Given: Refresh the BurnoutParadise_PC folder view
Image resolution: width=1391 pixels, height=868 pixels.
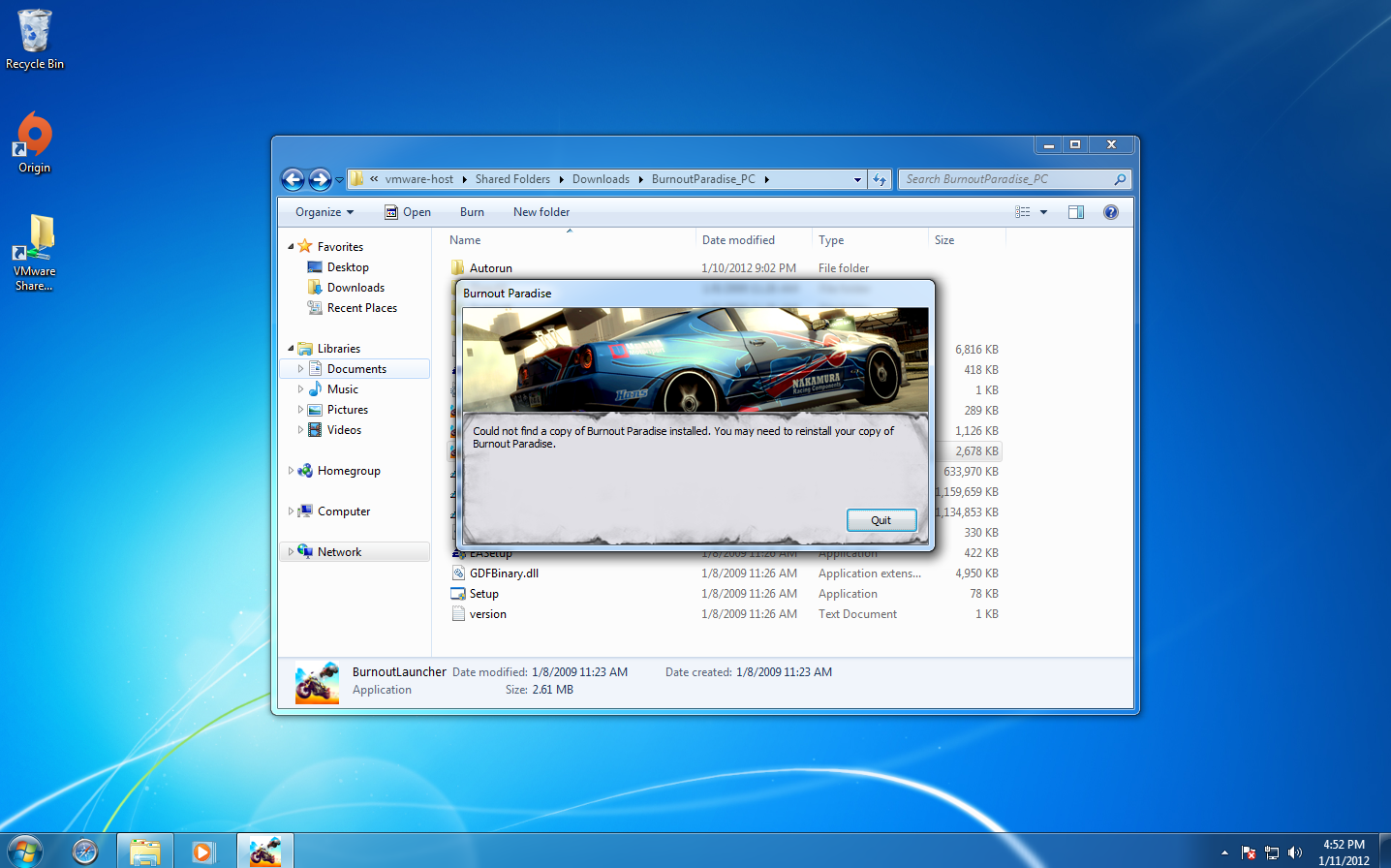Looking at the screenshot, I should 880,179.
